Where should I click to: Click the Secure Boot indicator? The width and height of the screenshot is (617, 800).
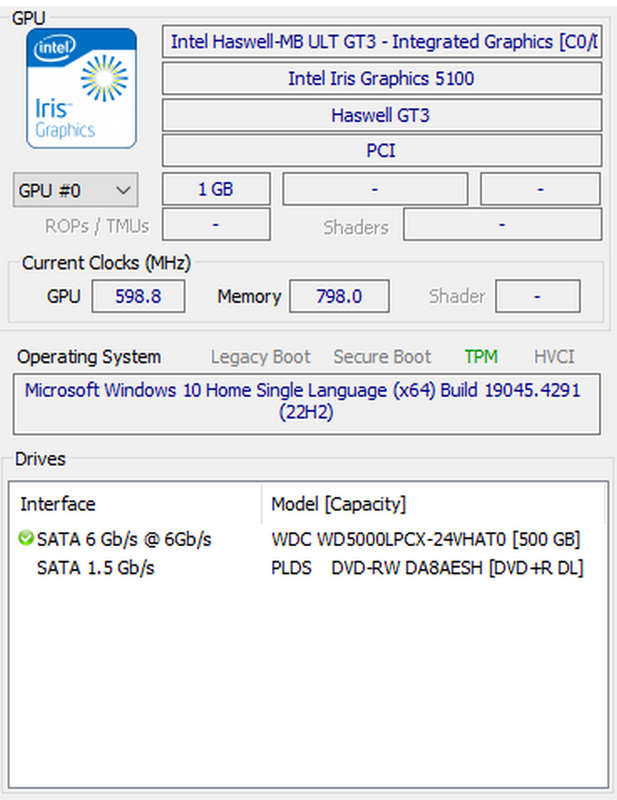click(x=382, y=357)
